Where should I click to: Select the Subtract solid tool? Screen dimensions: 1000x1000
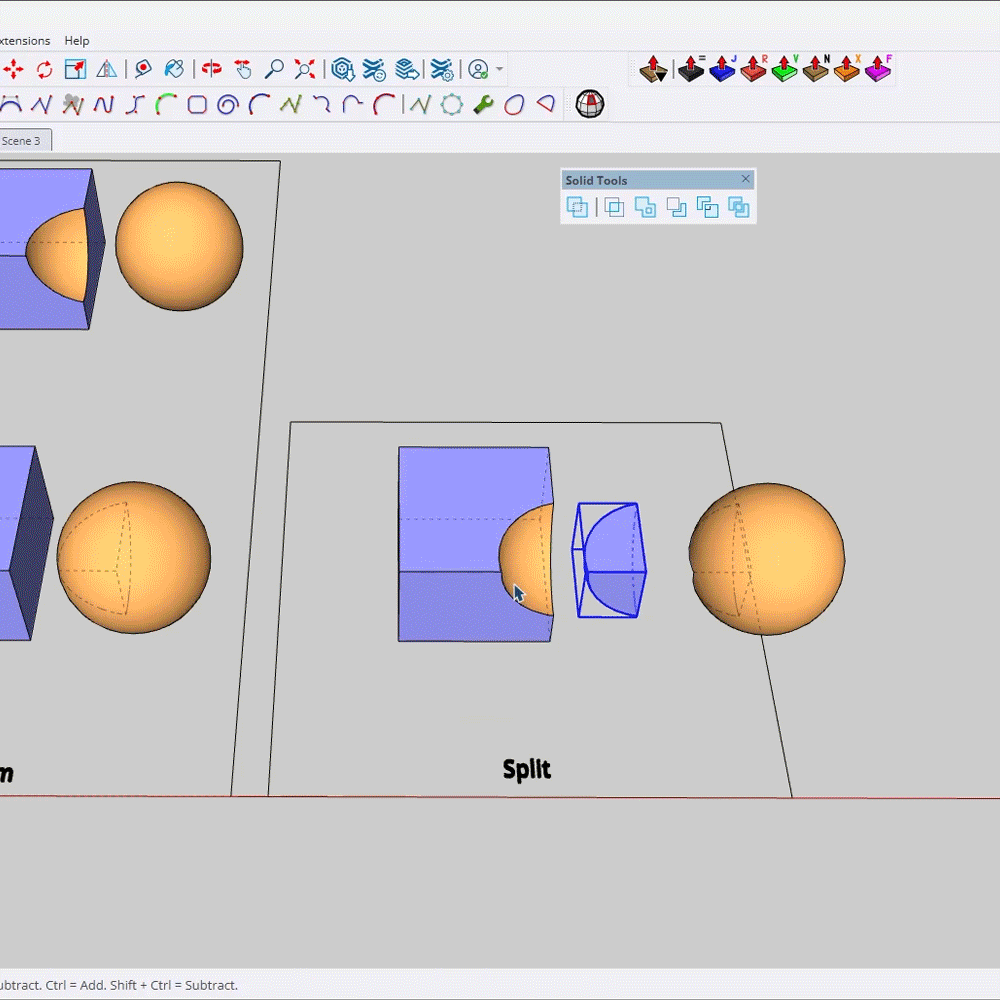pos(677,207)
